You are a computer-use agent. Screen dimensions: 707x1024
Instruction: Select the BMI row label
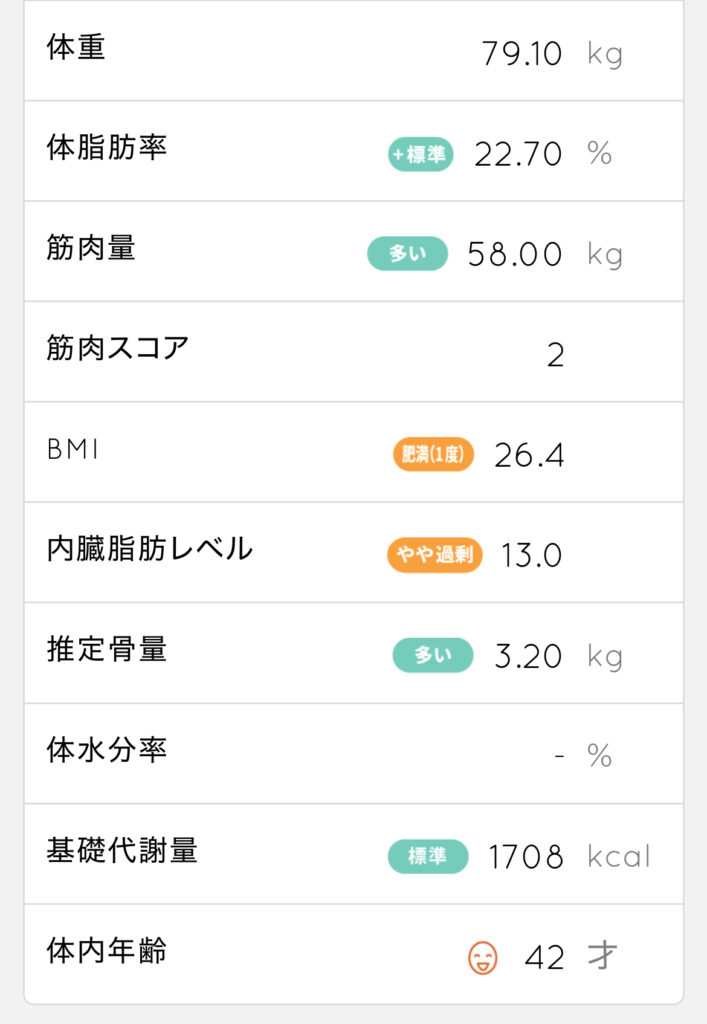tap(73, 449)
